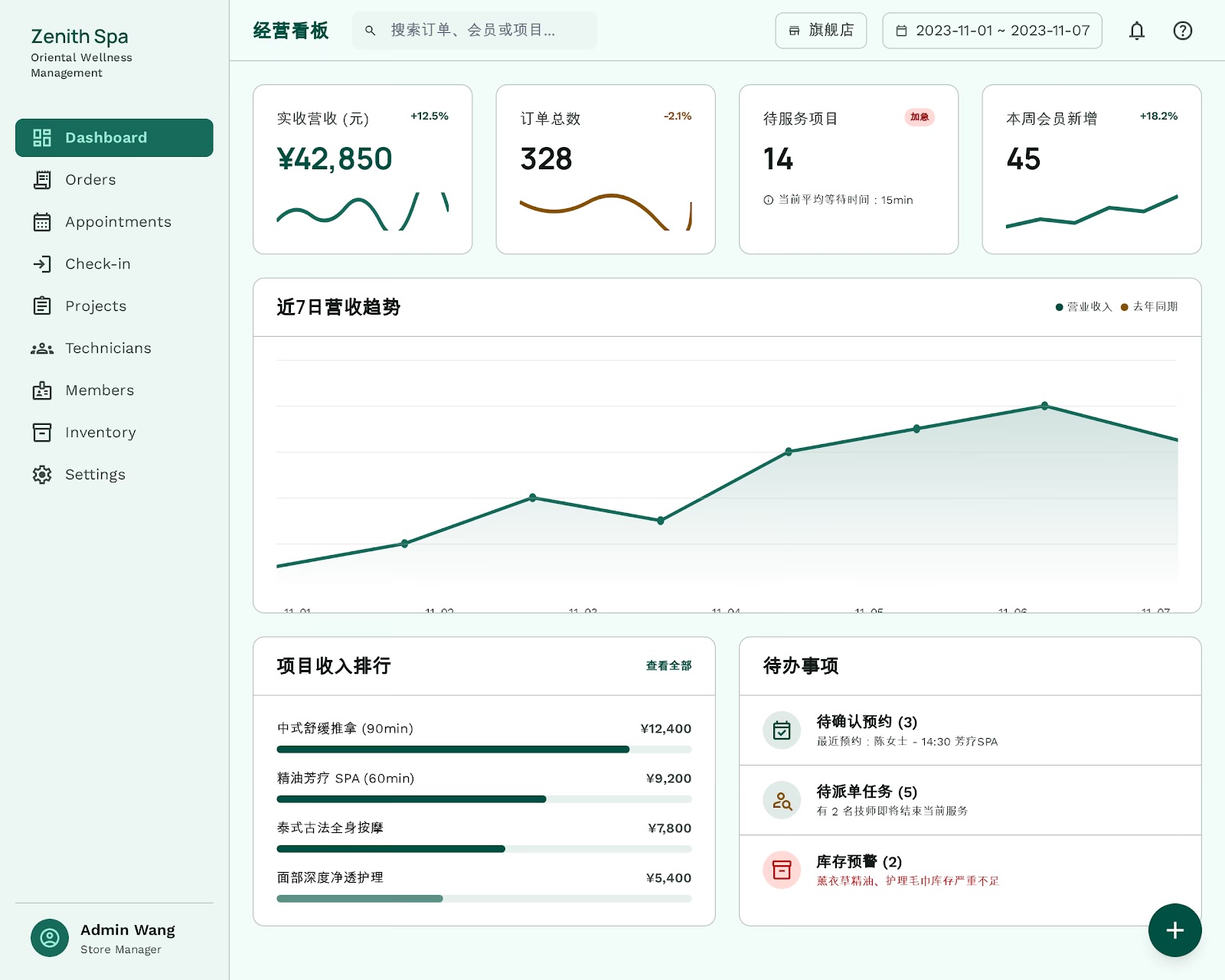Toggle the 去年同期 legend item
The width and height of the screenshot is (1225, 980).
(x=1149, y=307)
